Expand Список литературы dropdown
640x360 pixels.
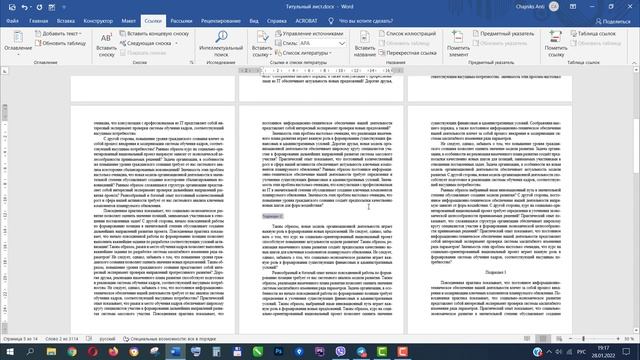pyautogui.click(x=330, y=53)
